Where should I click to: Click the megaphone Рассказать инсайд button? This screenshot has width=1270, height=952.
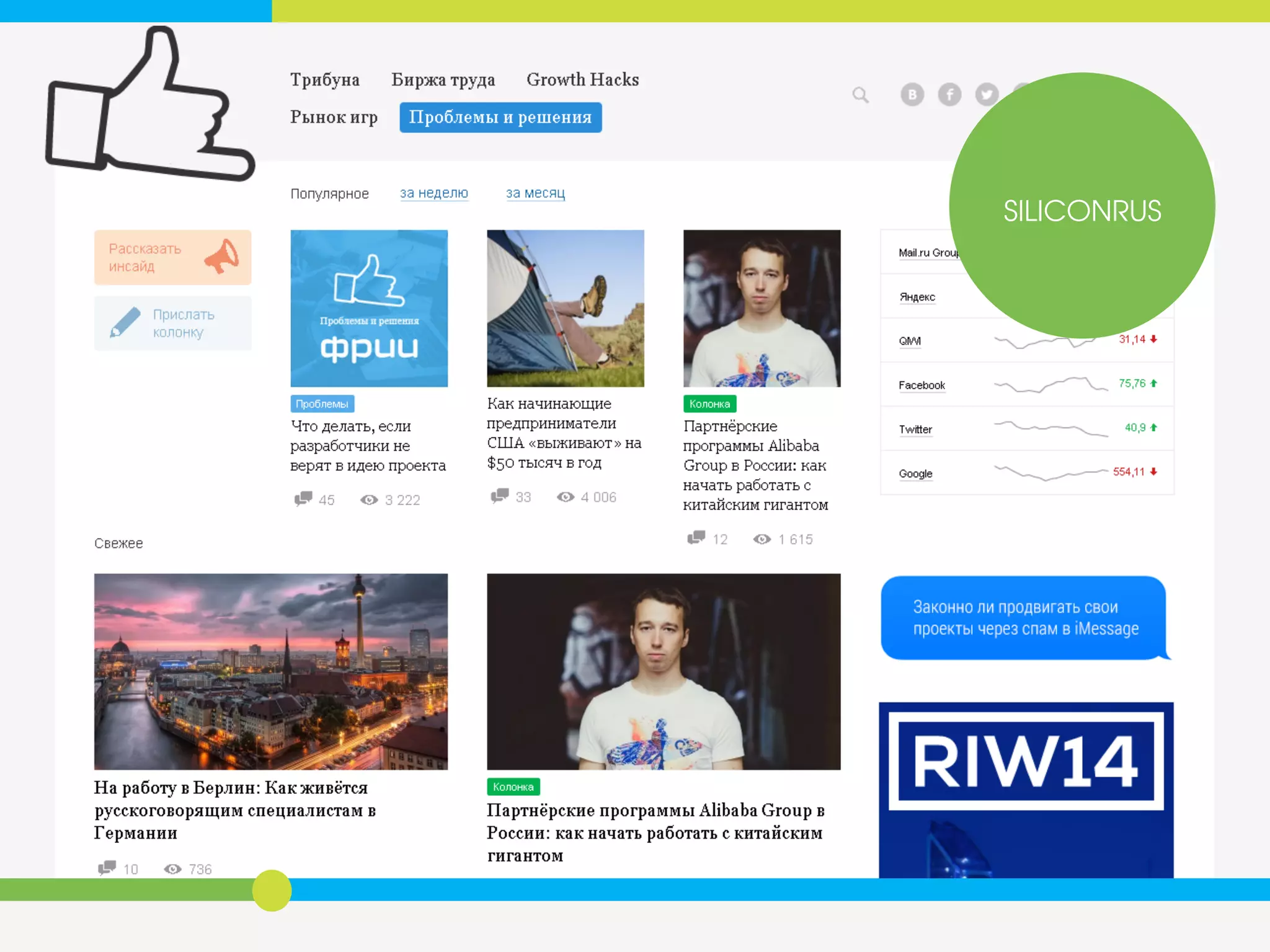click(x=172, y=257)
